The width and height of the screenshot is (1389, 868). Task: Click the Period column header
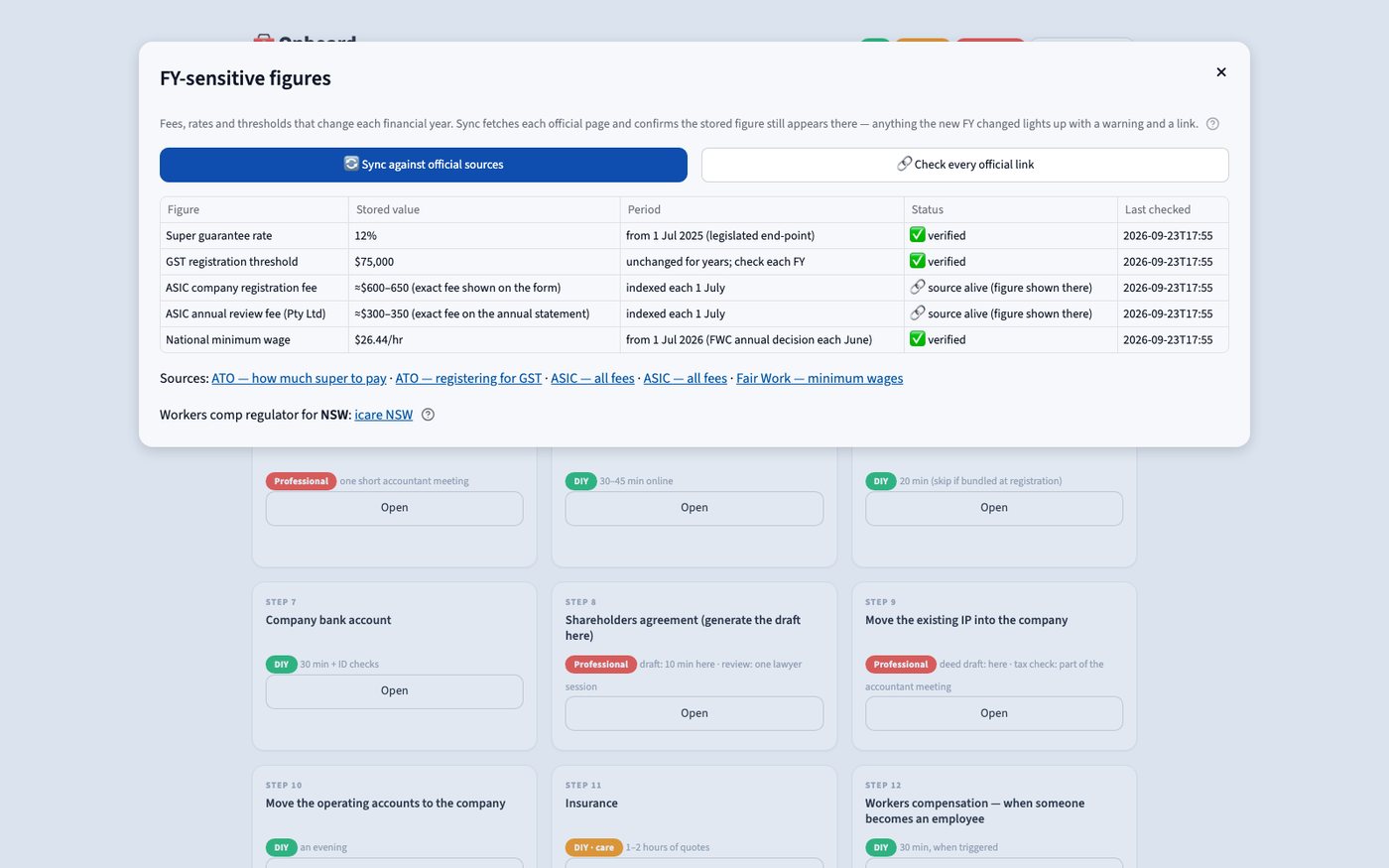[761, 209]
